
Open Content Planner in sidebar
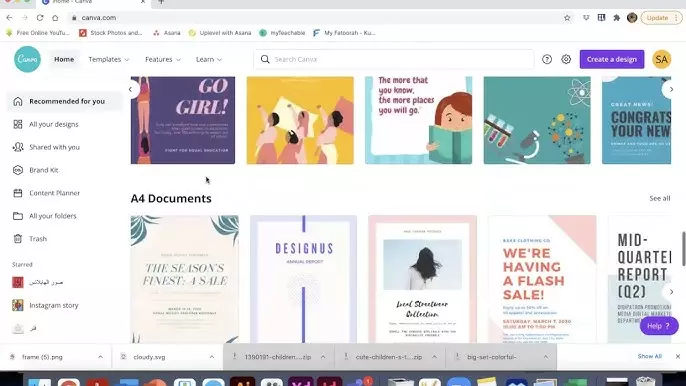pos(64,193)
